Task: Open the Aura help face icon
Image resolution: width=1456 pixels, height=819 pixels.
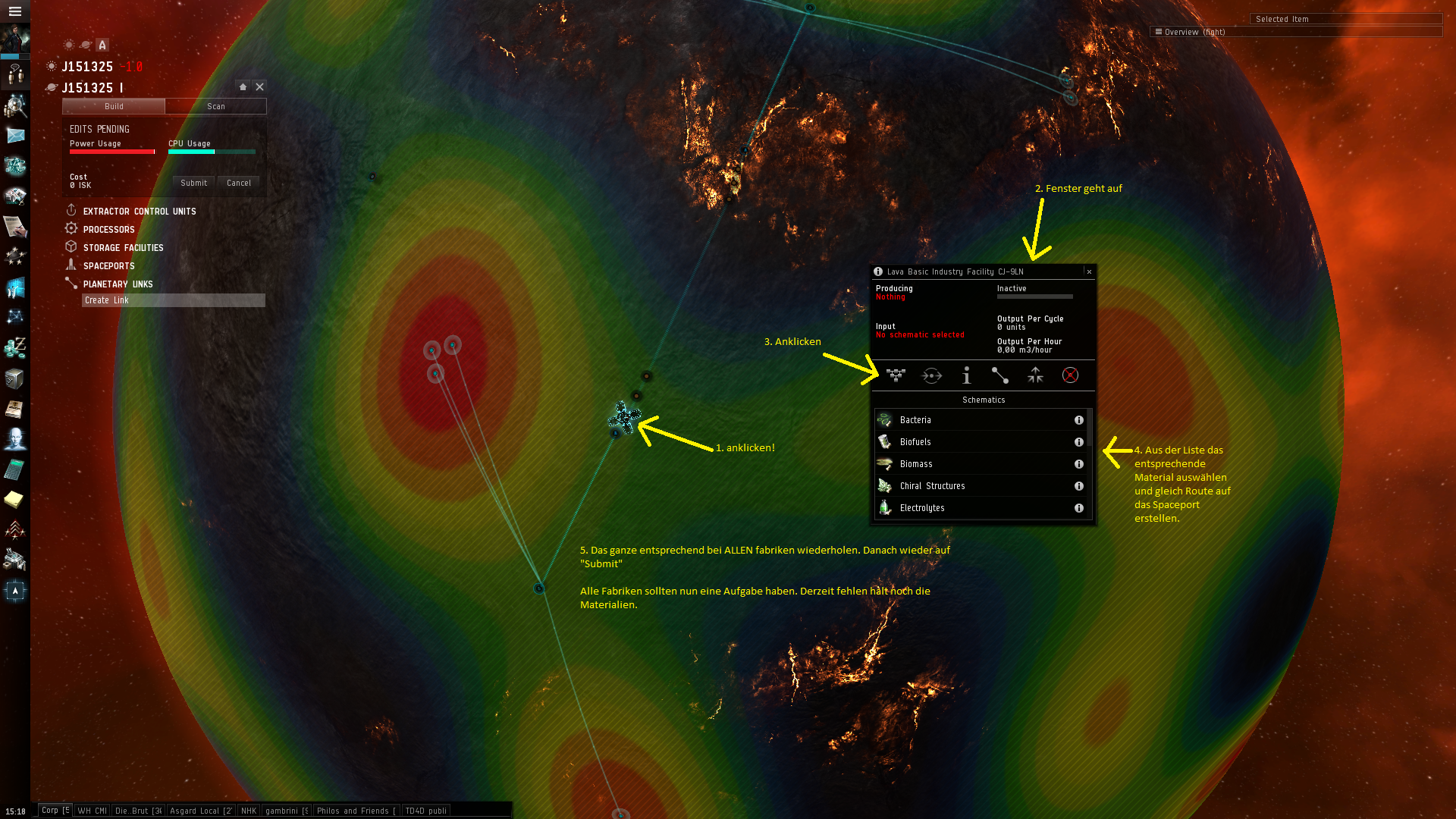Action: (15, 439)
